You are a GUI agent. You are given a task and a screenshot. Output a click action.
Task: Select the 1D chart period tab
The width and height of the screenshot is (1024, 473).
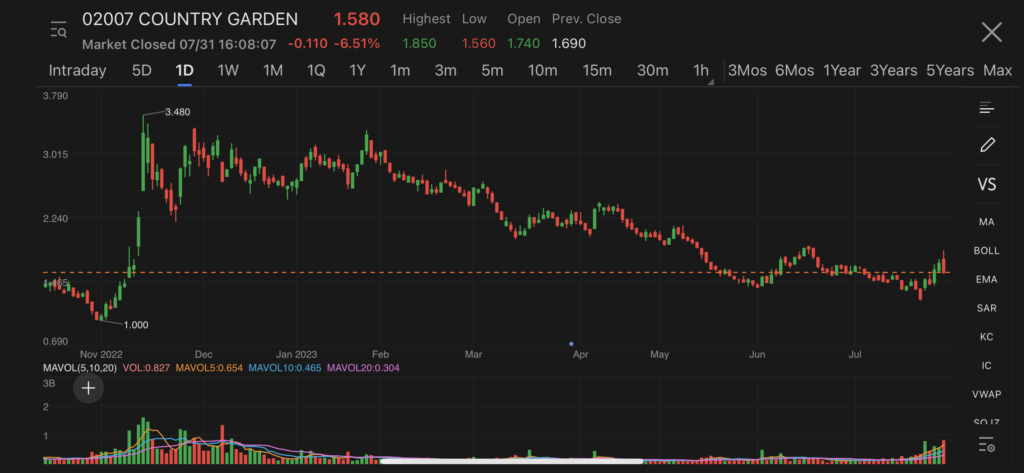(x=185, y=71)
